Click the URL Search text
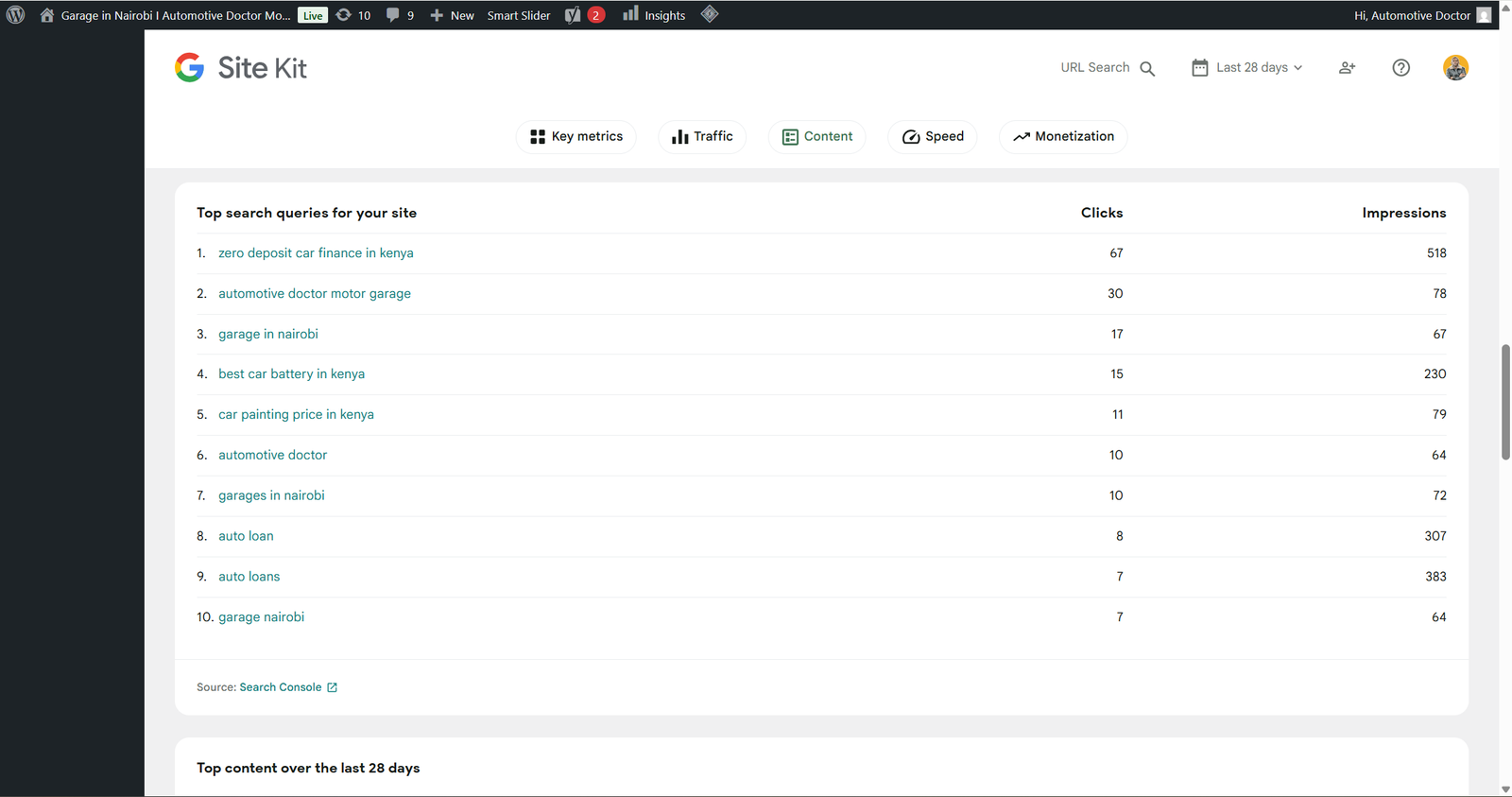The width and height of the screenshot is (1512, 797). point(1094,67)
